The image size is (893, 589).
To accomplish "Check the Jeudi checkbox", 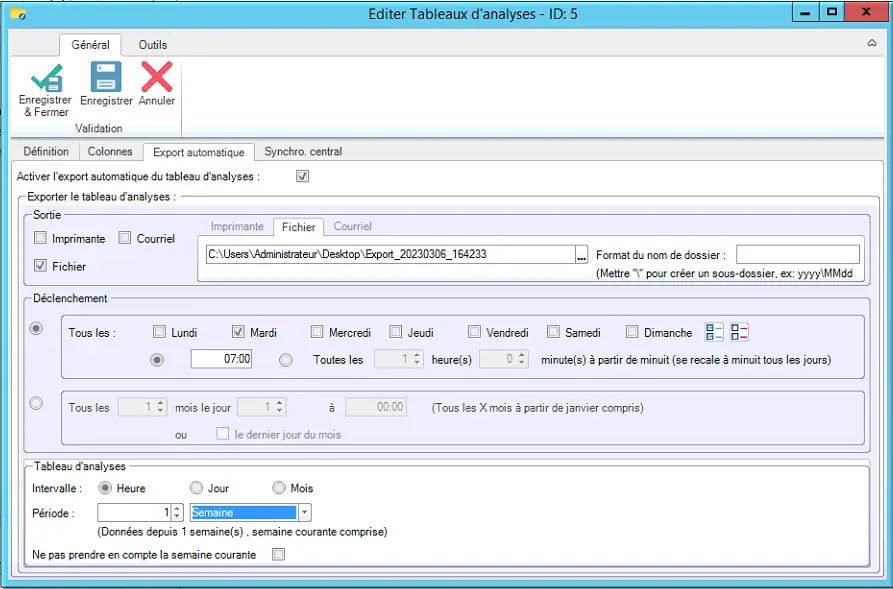I will (x=395, y=331).
